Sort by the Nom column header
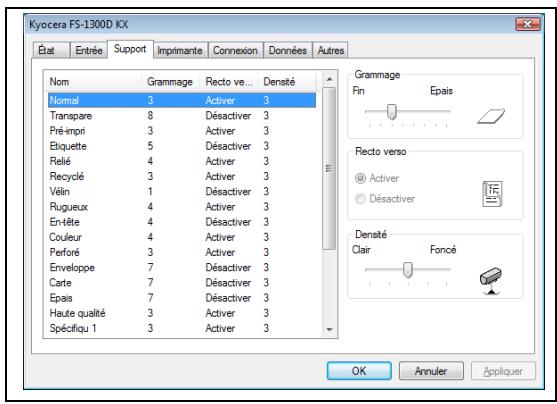Viewport: 557px width, 404px height. coord(93,82)
